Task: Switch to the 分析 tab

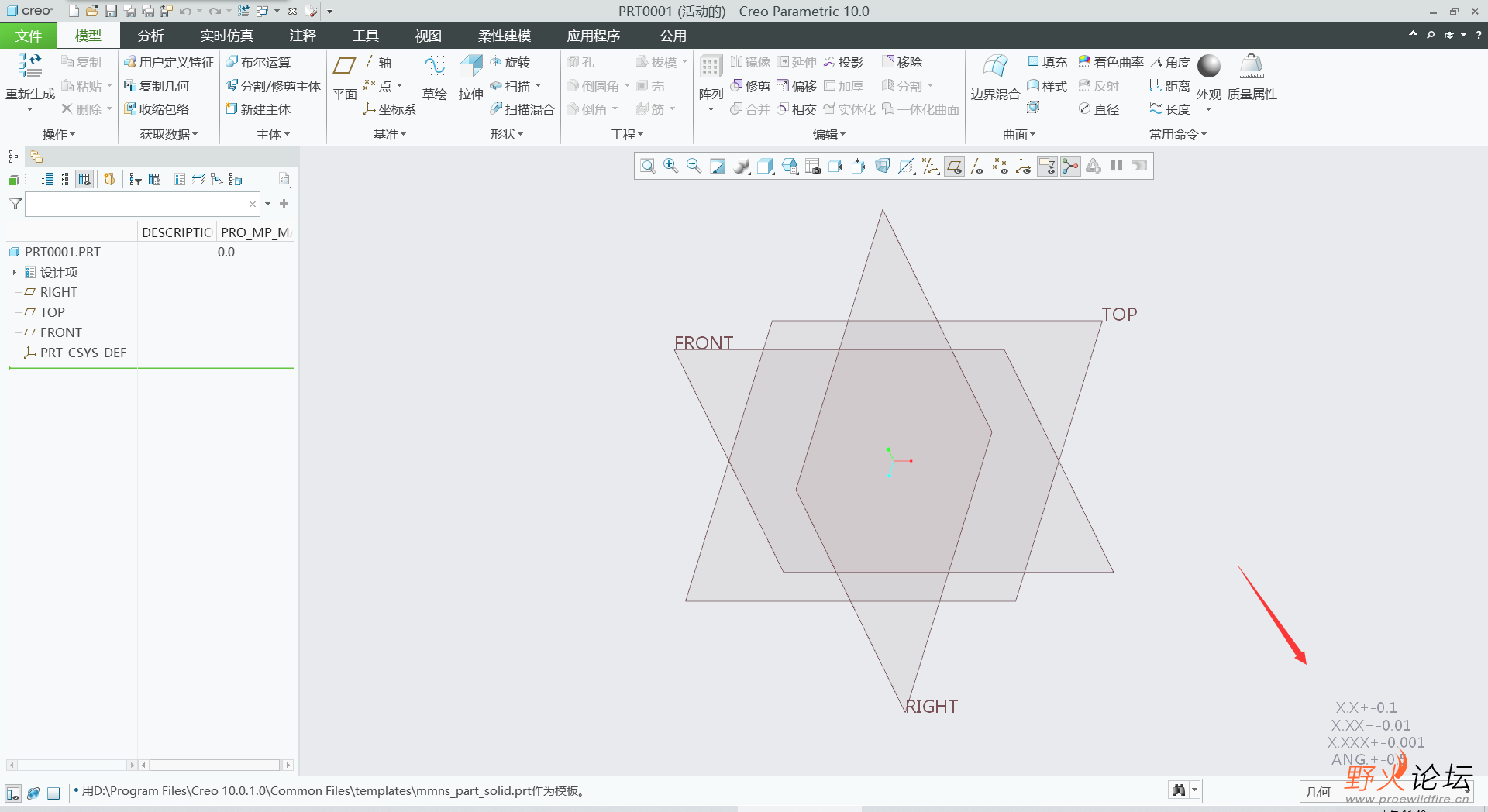Action: (150, 36)
